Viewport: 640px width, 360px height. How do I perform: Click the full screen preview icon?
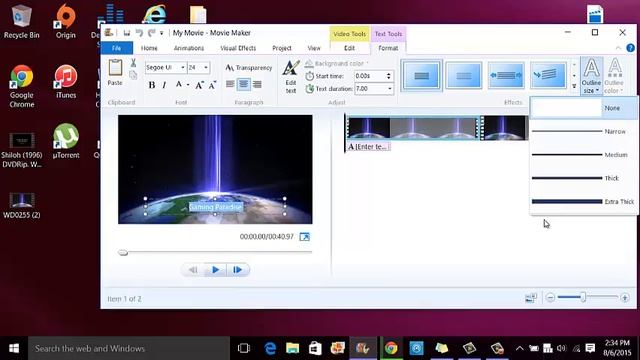(x=304, y=237)
